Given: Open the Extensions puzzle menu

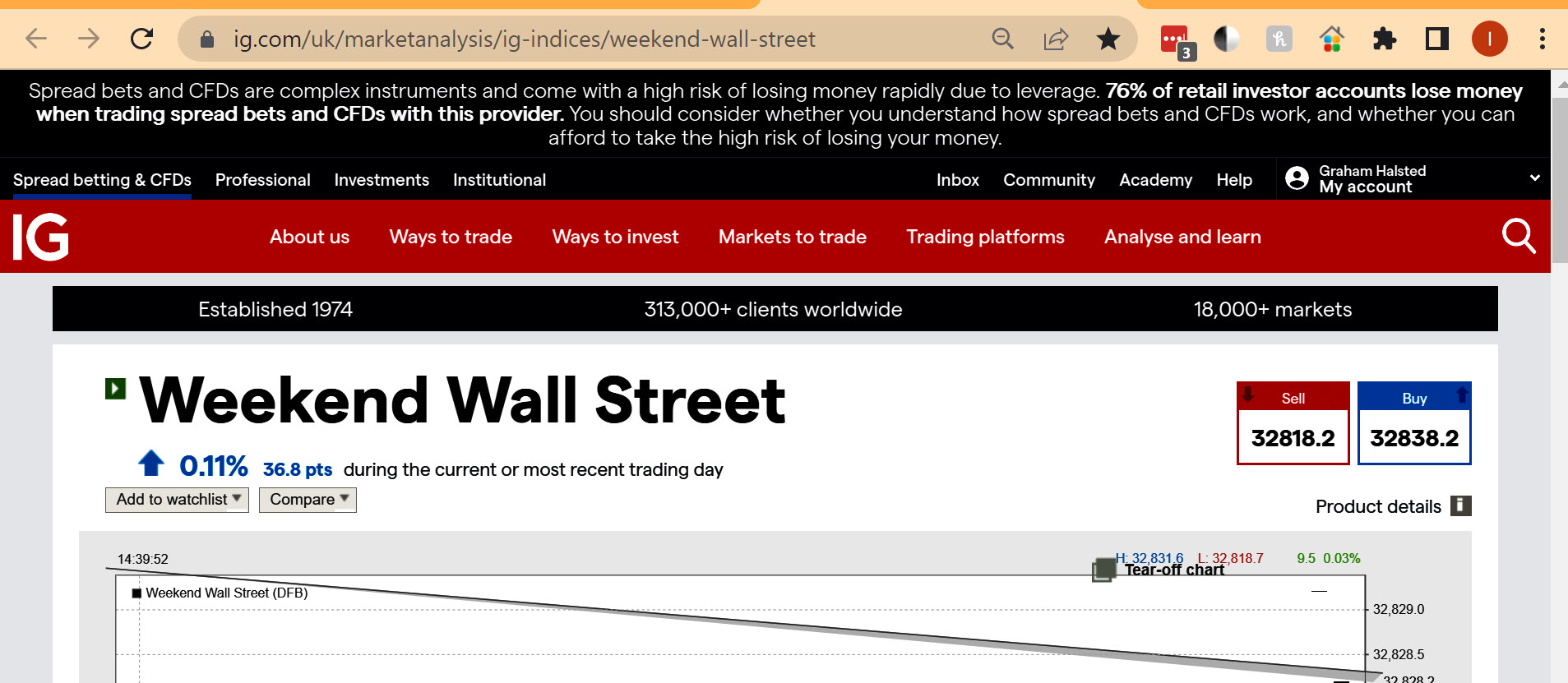Looking at the screenshot, I should (x=1385, y=39).
